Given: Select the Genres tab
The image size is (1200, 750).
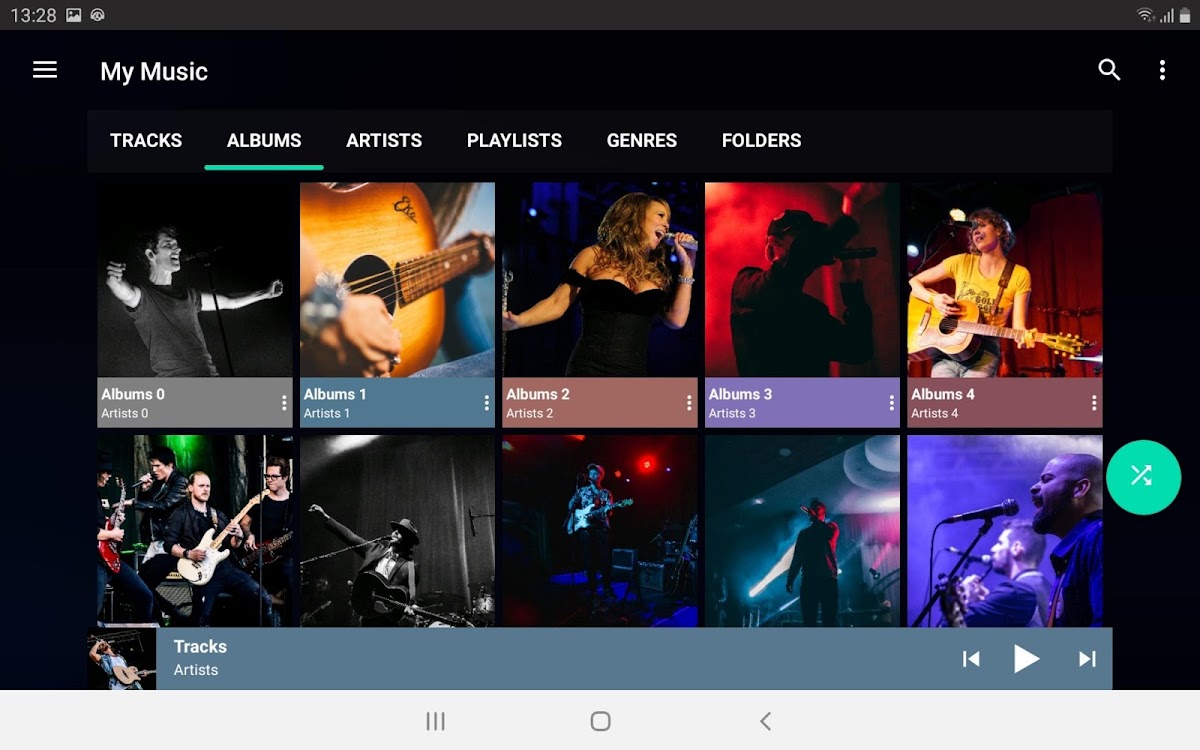Looking at the screenshot, I should click(642, 141).
